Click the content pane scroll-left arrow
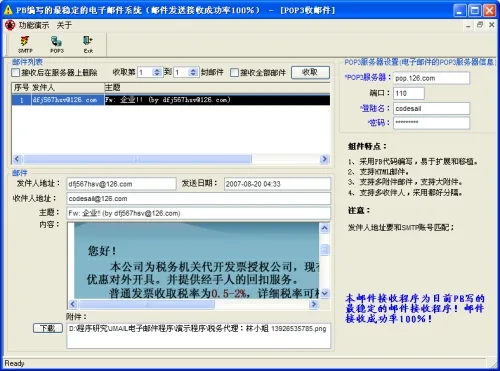 click(x=73, y=304)
